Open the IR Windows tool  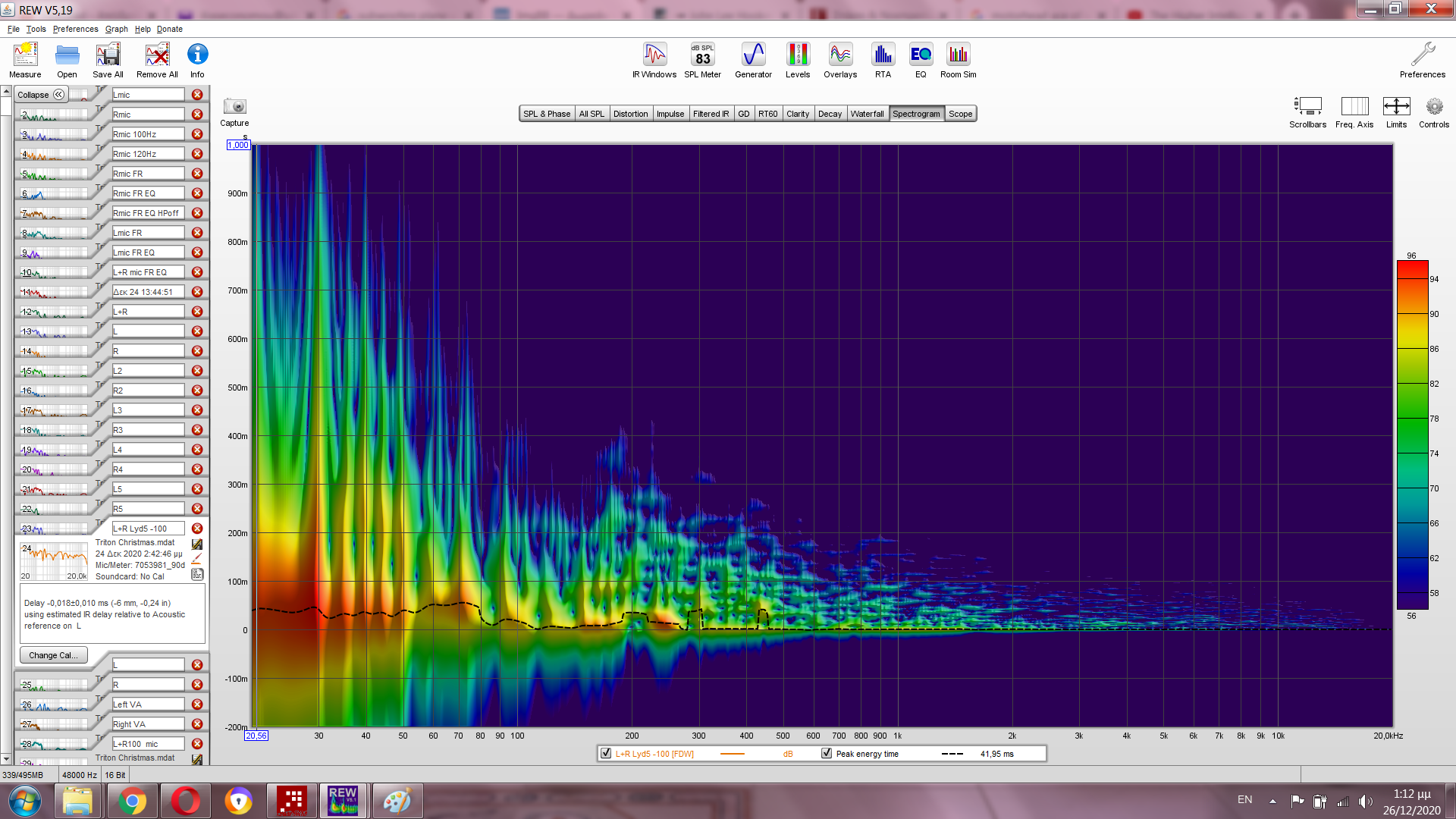654,60
